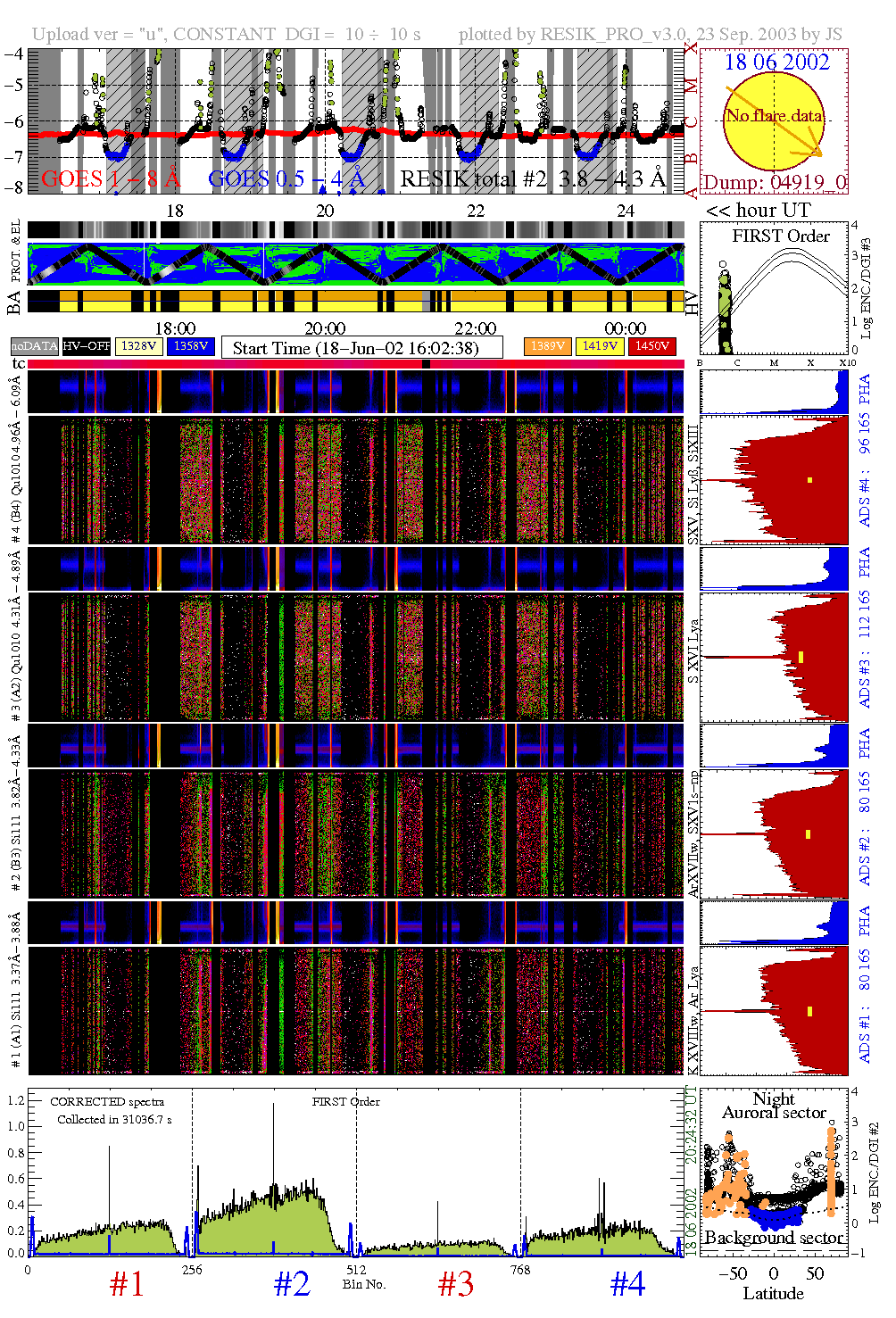Click the yellow 1419V voltage swatch
896x1318 pixels.
coord(600,346)
